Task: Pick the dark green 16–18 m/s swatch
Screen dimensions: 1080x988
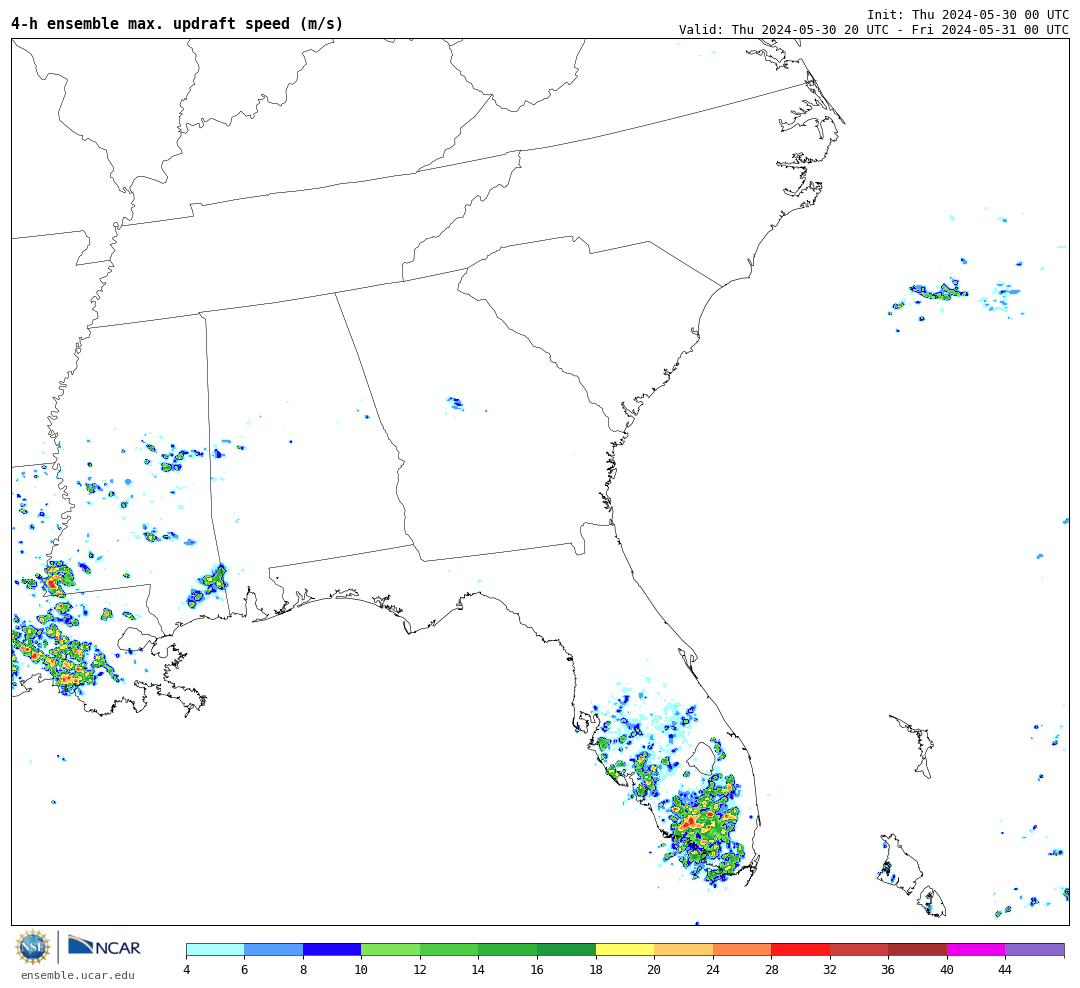Action: (566, 949)
